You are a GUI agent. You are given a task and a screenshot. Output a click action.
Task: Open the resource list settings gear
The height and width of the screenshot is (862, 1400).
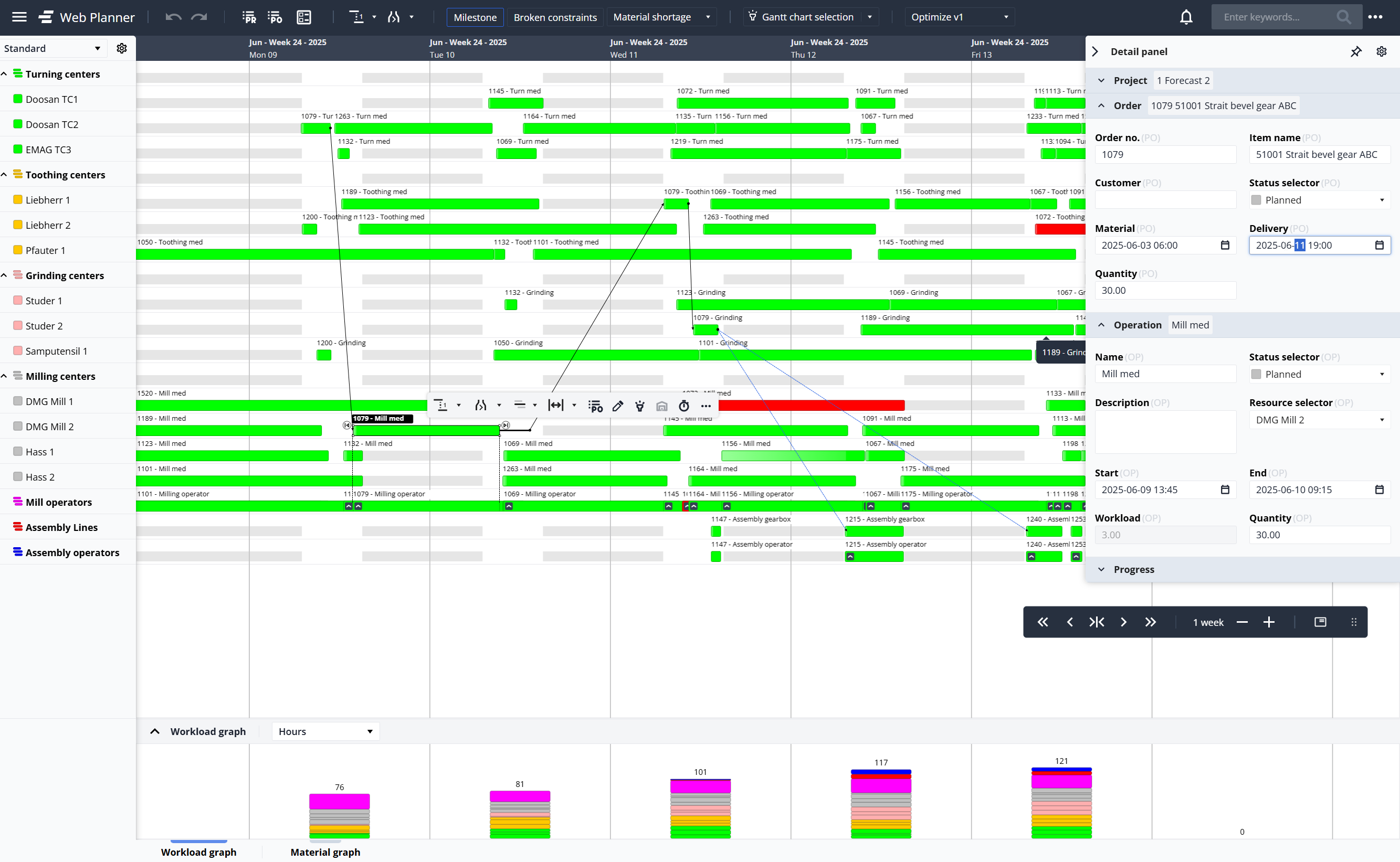click(121, 48)
